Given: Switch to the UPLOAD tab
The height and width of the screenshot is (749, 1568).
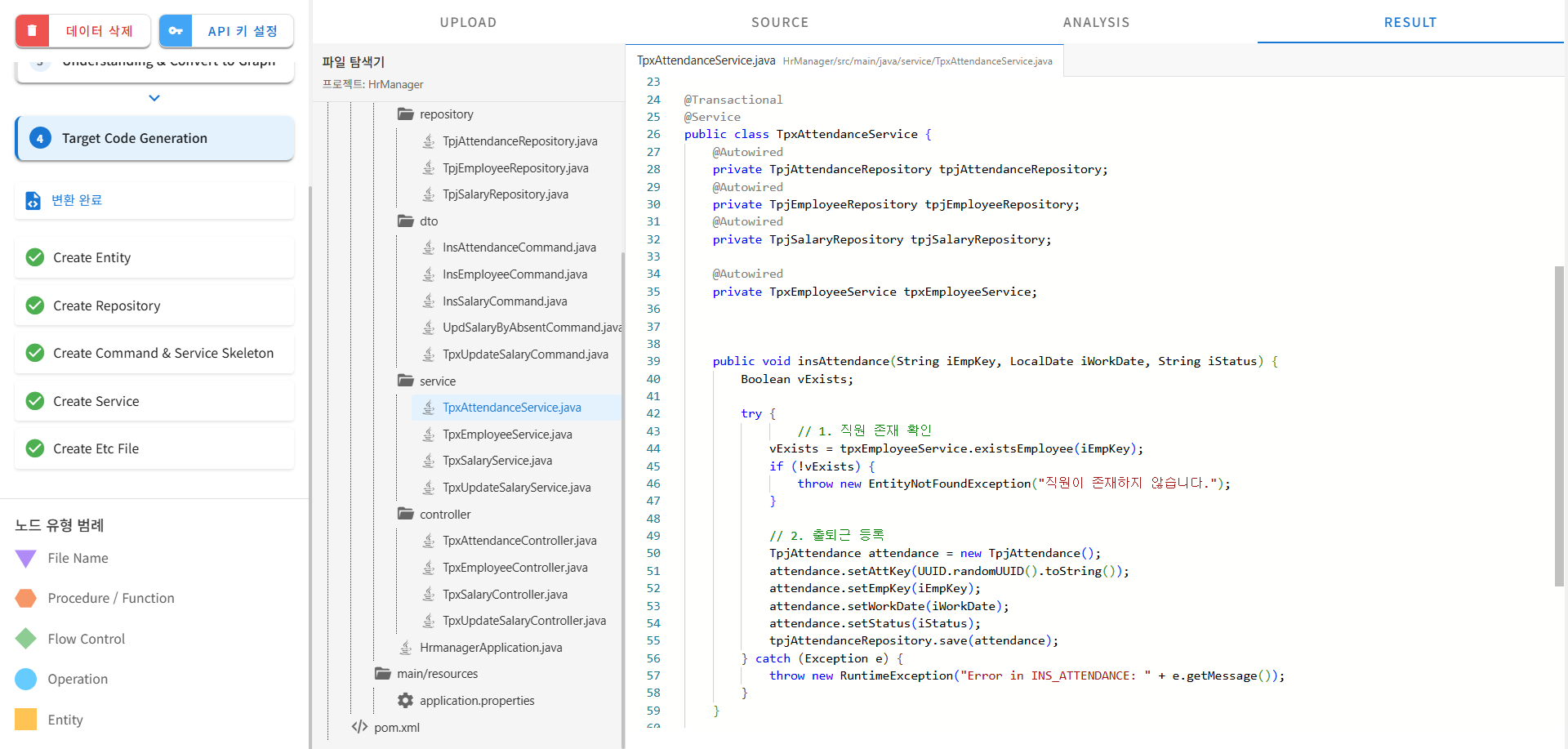Looking at the screenshot, I should click(x=469, y=22).
